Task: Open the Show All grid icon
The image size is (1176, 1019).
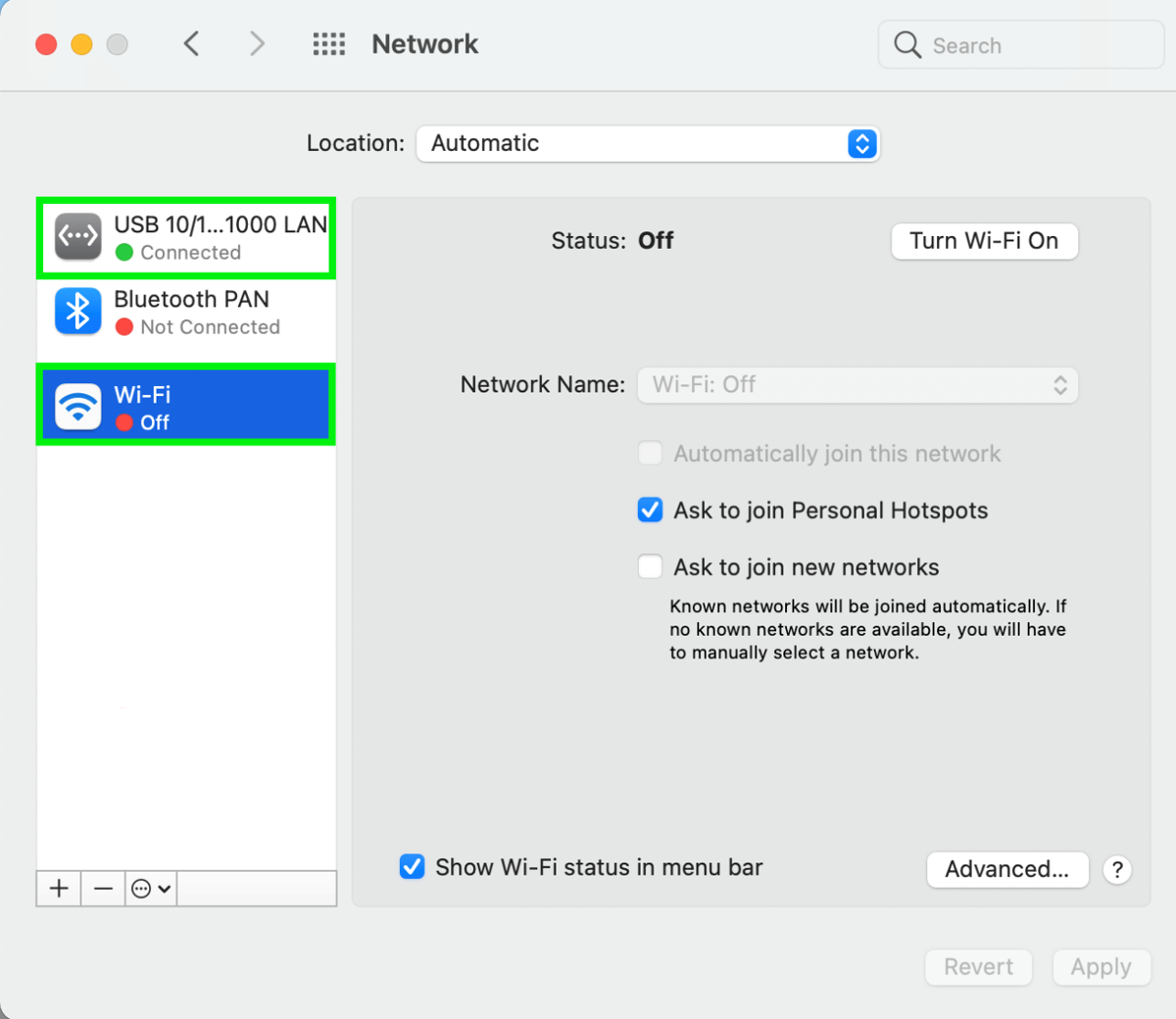Action: point(329,44)
